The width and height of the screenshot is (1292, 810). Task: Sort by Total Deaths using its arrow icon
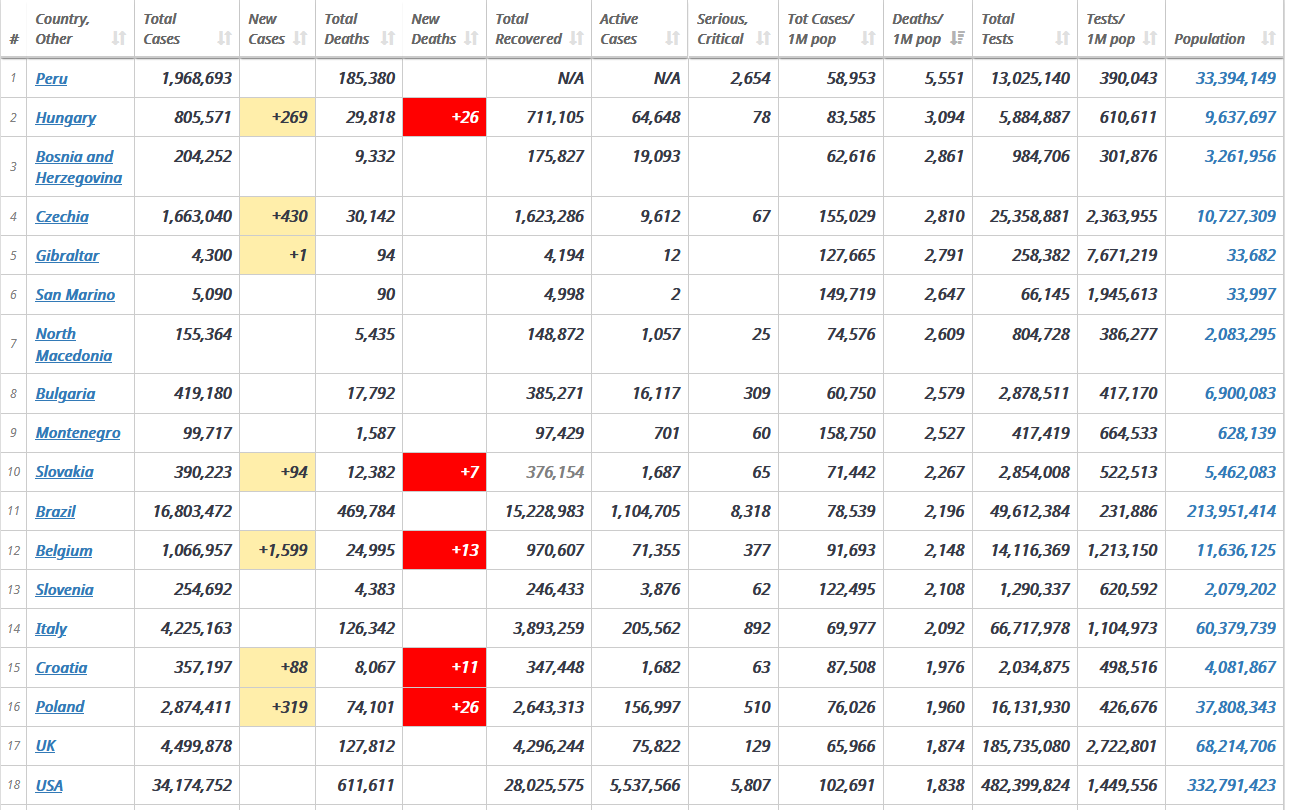[387, 39]
